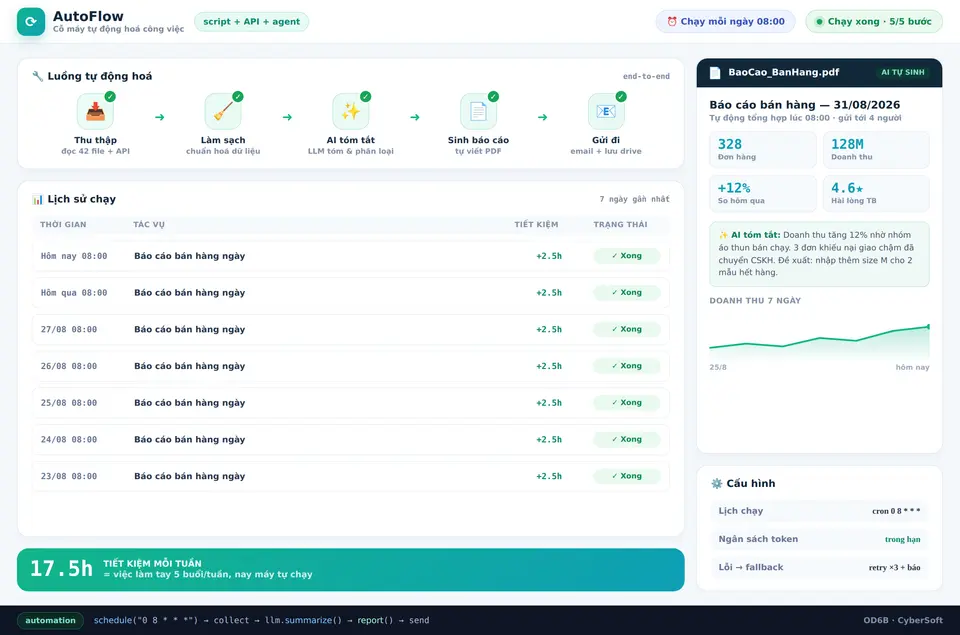Viewport: 960px width, 635px height.
Task: Select the 24/08 08:00 history row time
Action: pyautogui.click(x=69, y=440)
